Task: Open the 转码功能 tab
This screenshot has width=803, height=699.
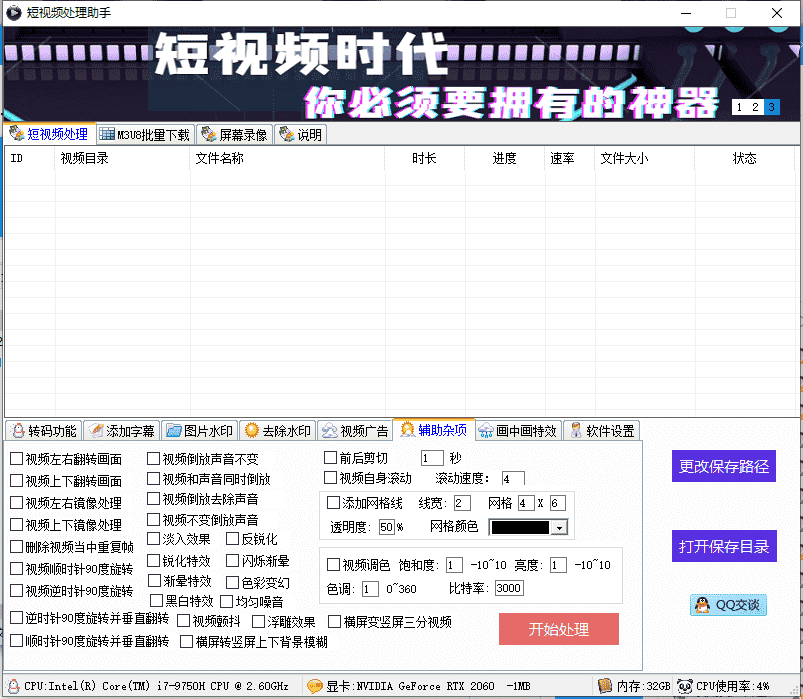Action: coord(44,431)
